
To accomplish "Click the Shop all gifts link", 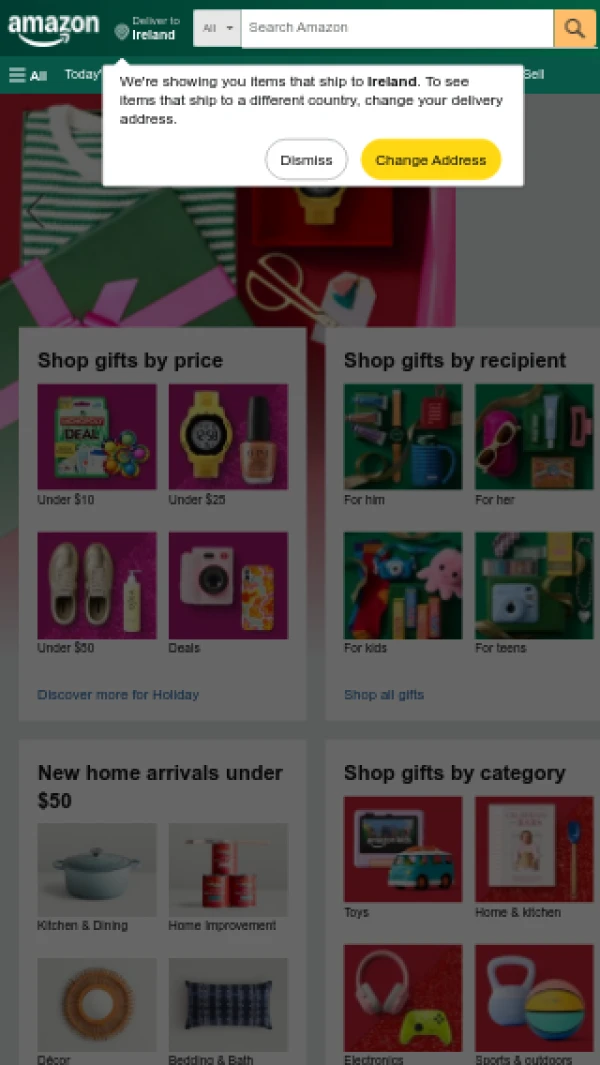I will click(384, 695).
